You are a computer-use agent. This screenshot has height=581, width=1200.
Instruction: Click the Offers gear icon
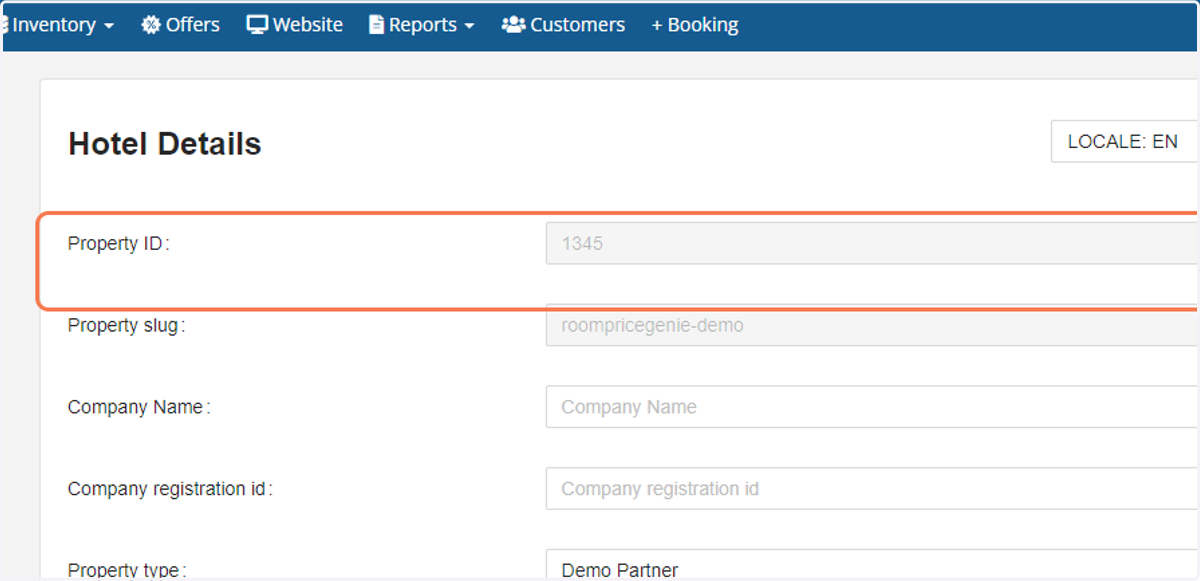[x=151, y=25]
